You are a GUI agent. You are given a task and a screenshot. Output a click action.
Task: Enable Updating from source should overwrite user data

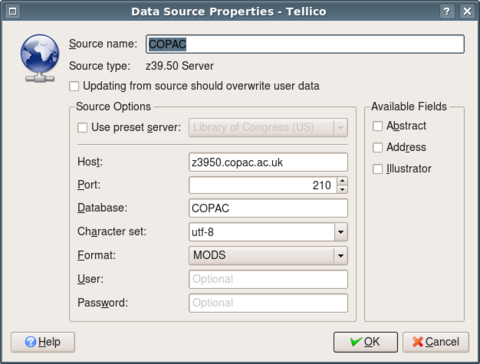coord(74,86)
